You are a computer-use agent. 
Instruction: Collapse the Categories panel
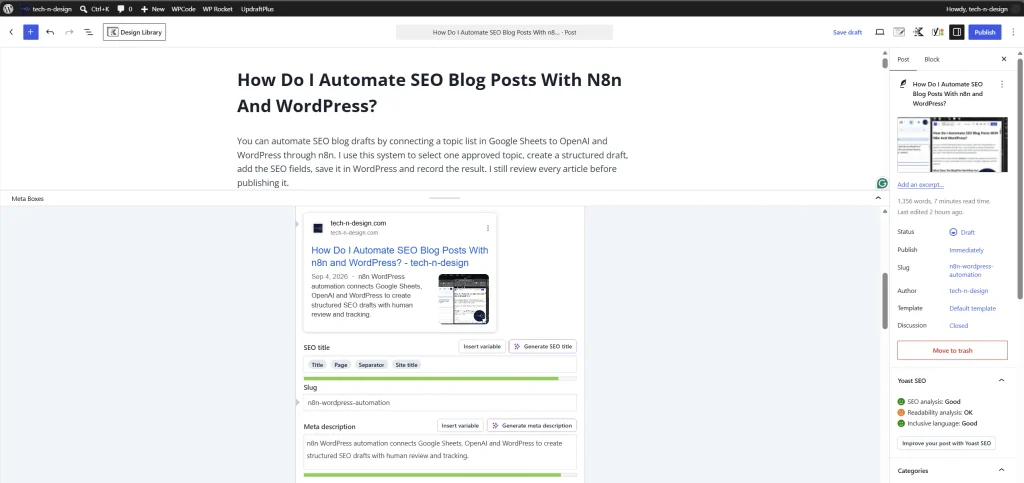(x=1000, y=471)
